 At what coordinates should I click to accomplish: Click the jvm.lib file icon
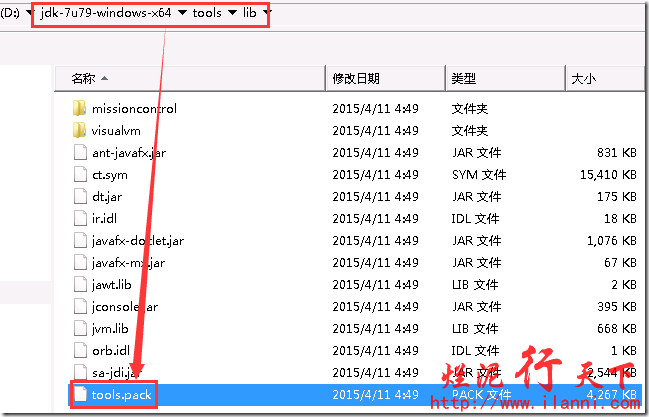click(80, 328)
